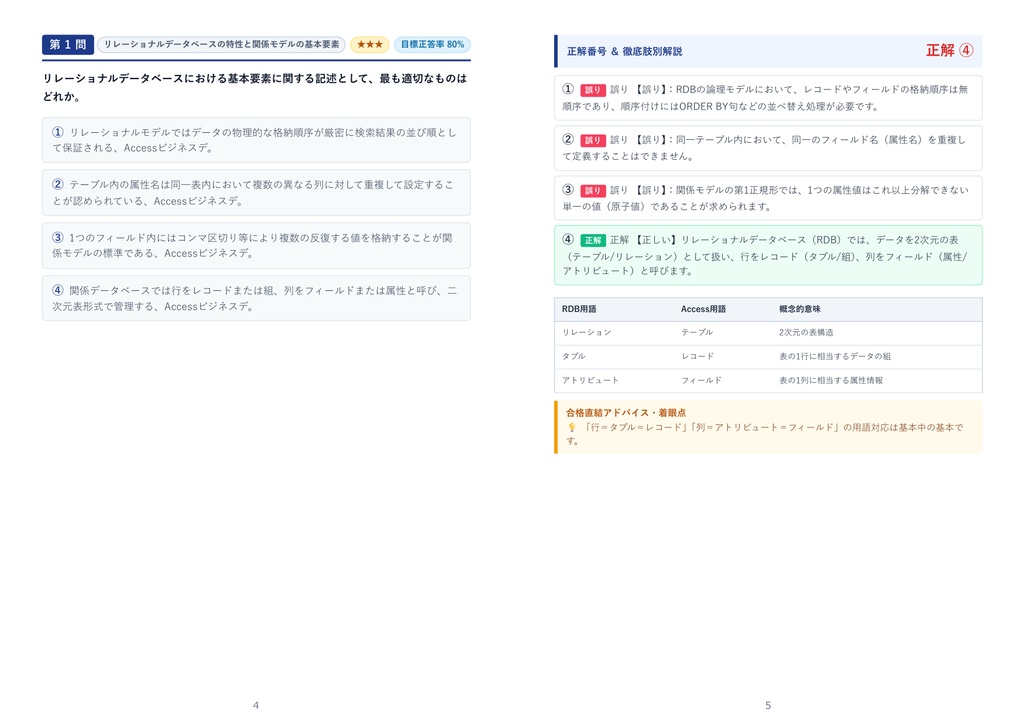
Task: Click the リレーション table cell
Action: [x=586, y=332]
